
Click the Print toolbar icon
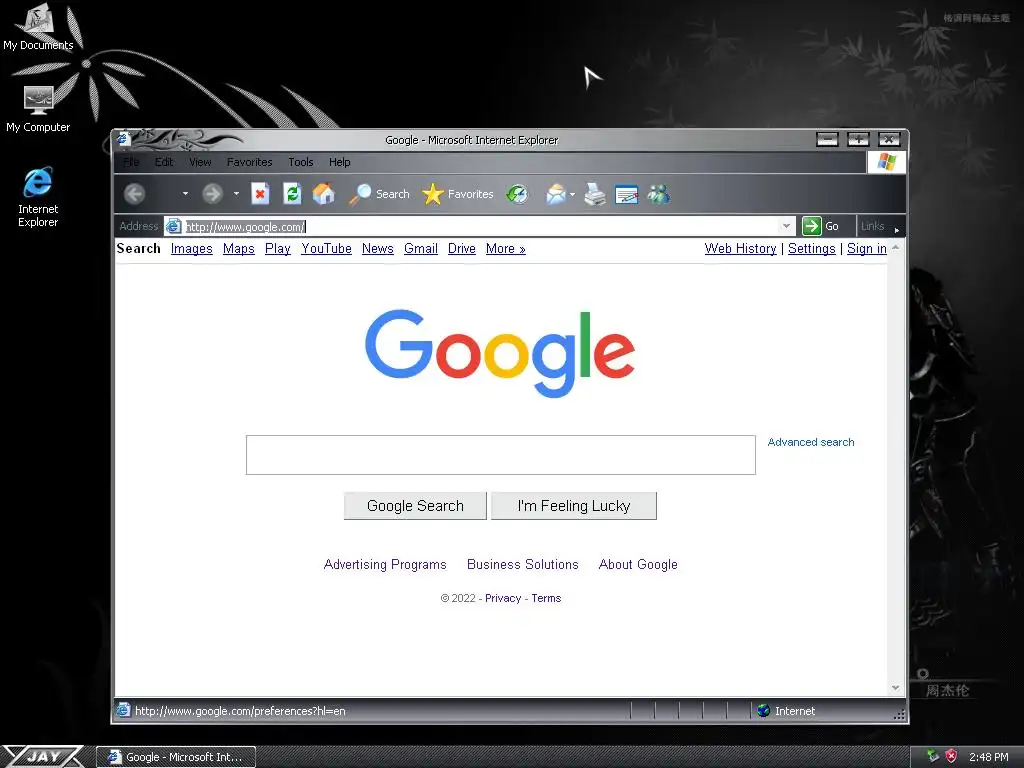(x=594, y=194)
